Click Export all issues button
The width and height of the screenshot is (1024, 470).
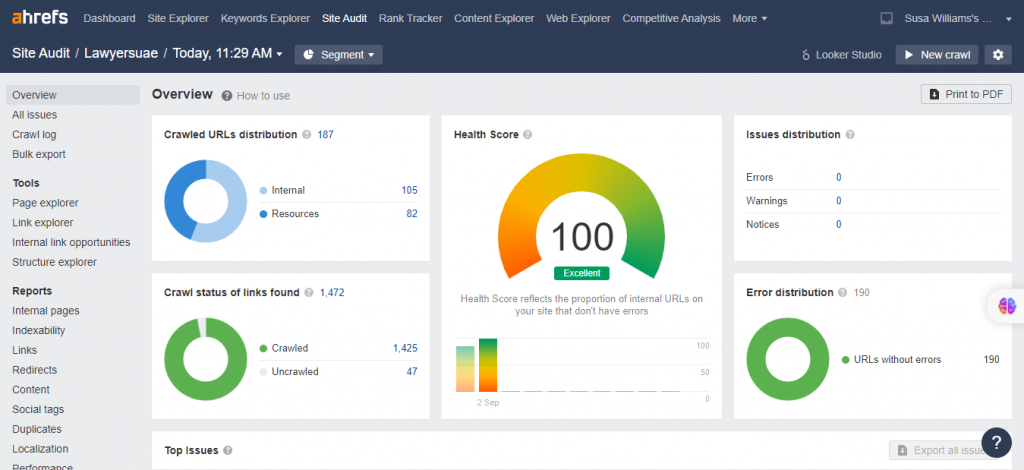tap(943, 450)
